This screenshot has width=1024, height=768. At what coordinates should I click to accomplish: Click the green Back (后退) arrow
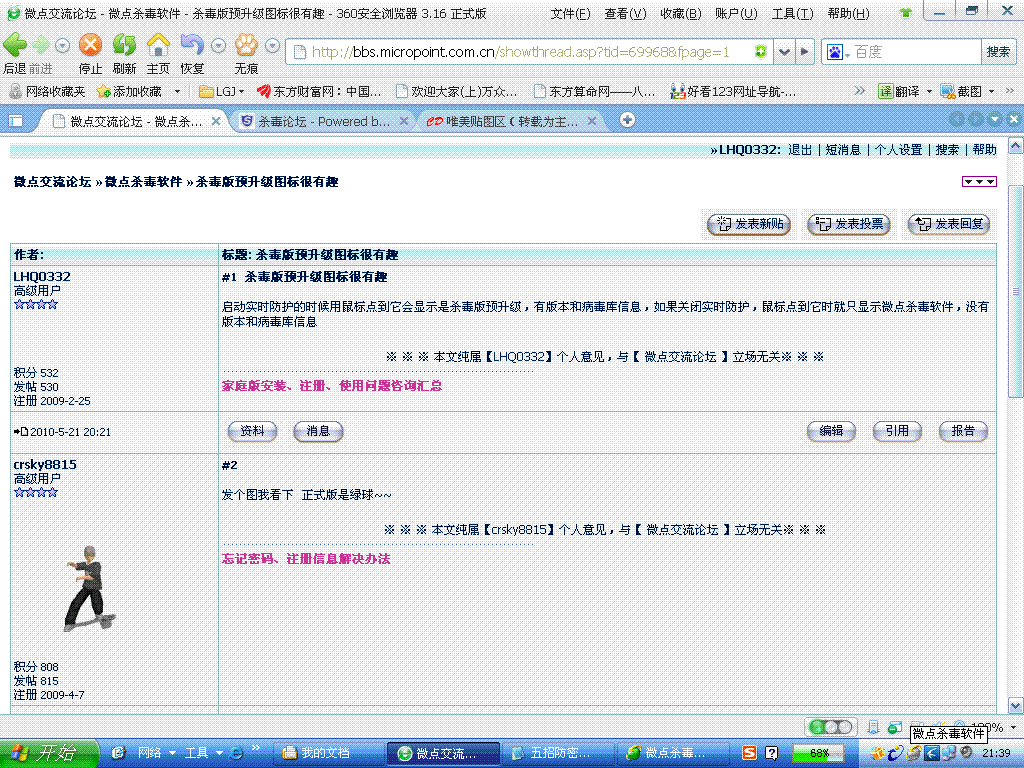tap(15, 45)
